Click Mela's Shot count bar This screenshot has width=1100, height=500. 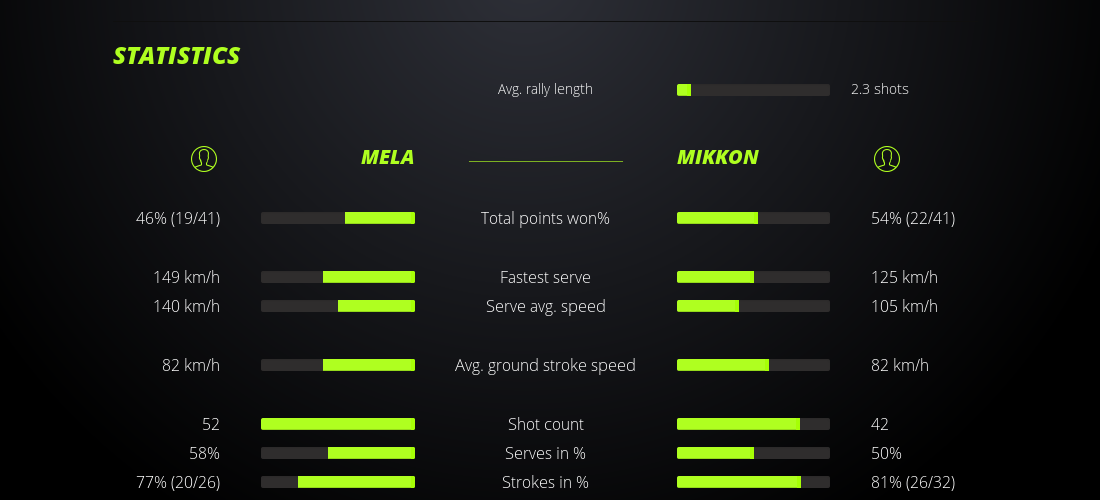[338, 424]
